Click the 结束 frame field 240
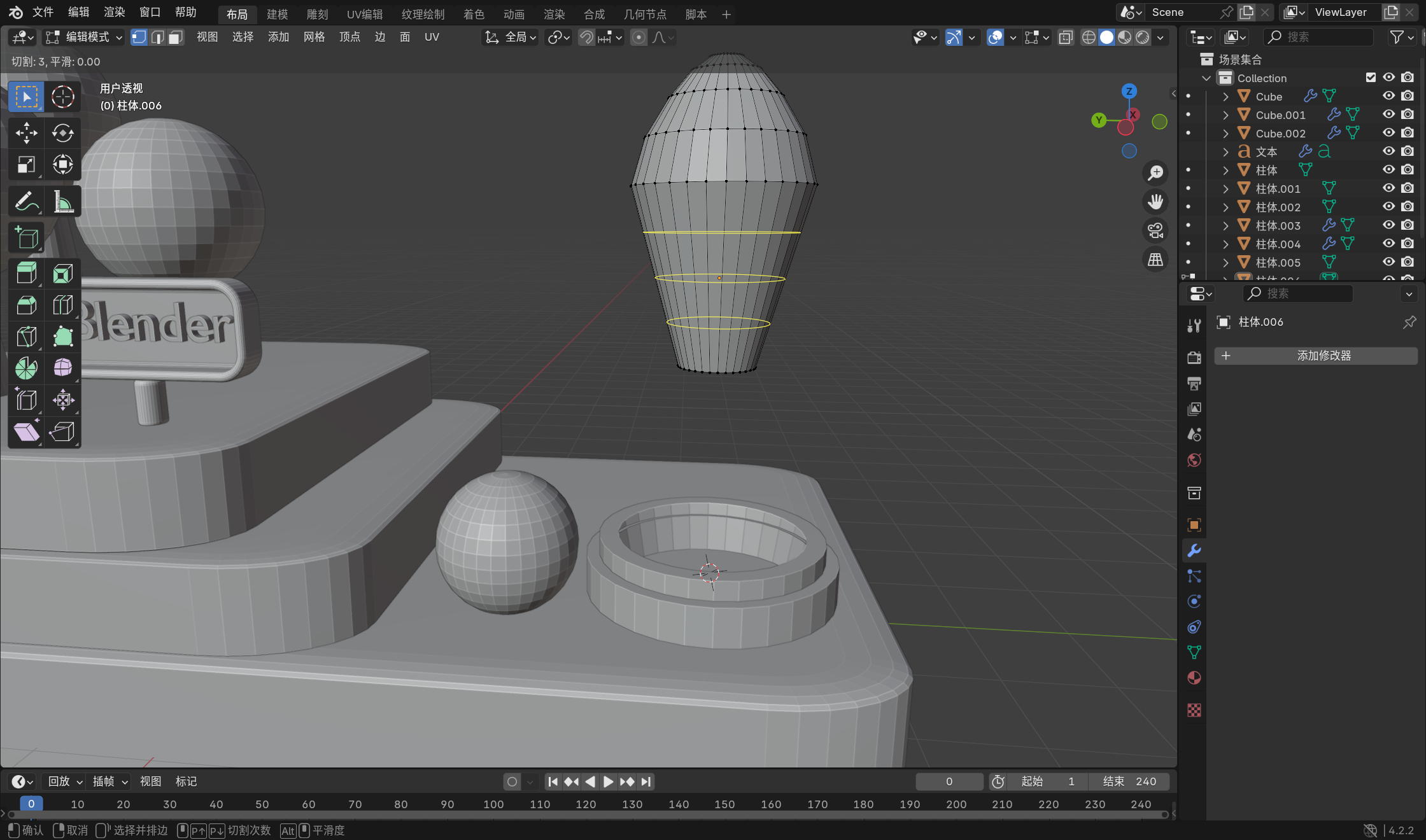The width and height of the screenshot is (1426, 840). tap(1130, 781)
